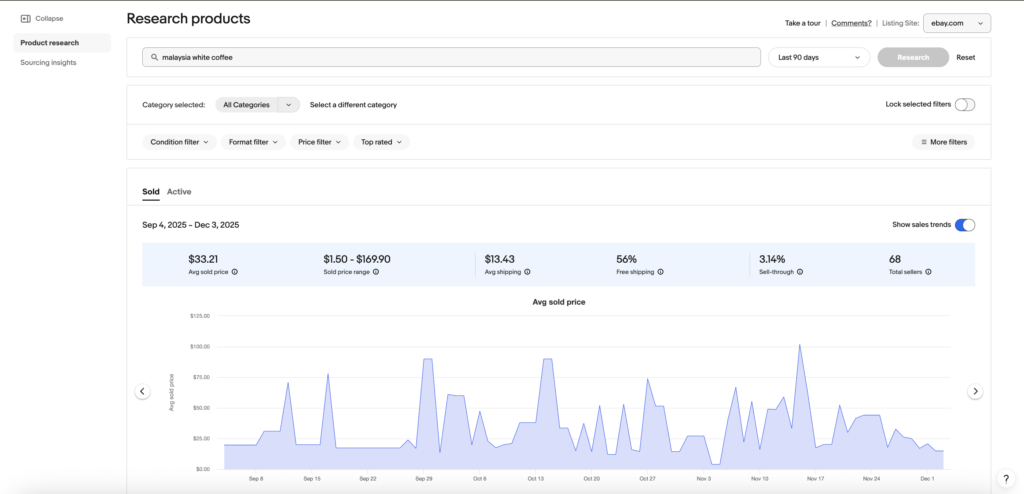Expand the Listing Site ebay.com dropdown
The width and height of the screenshot is (1024, 494).
pos(954,22)
